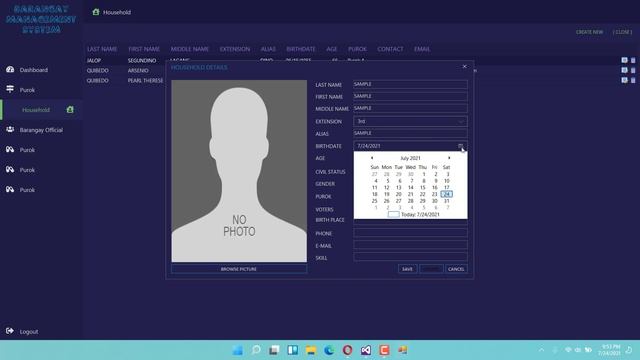
Task: Select July 10 in the calendar
Action: click(x=447, y=181)
